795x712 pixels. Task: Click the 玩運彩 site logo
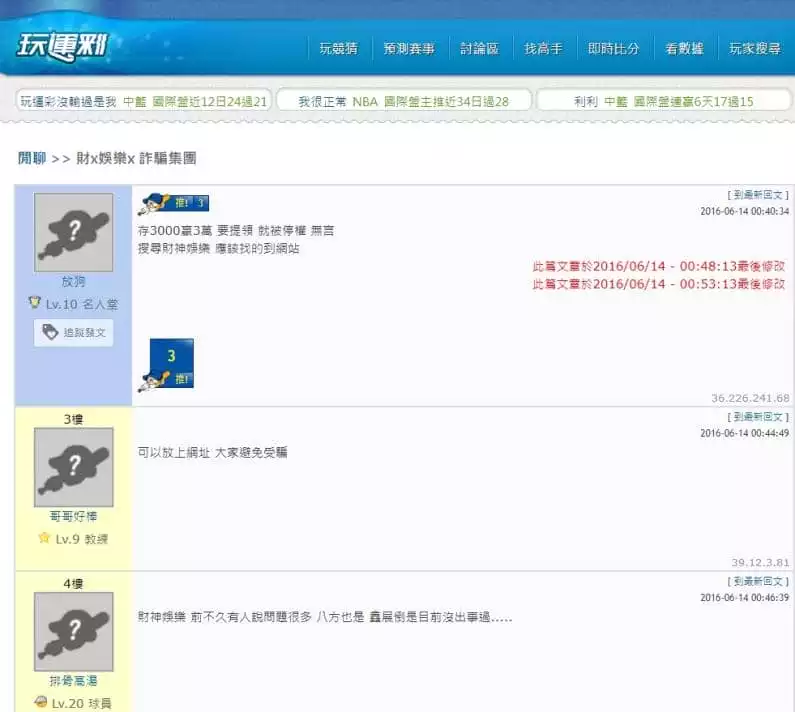coord(62,47)
